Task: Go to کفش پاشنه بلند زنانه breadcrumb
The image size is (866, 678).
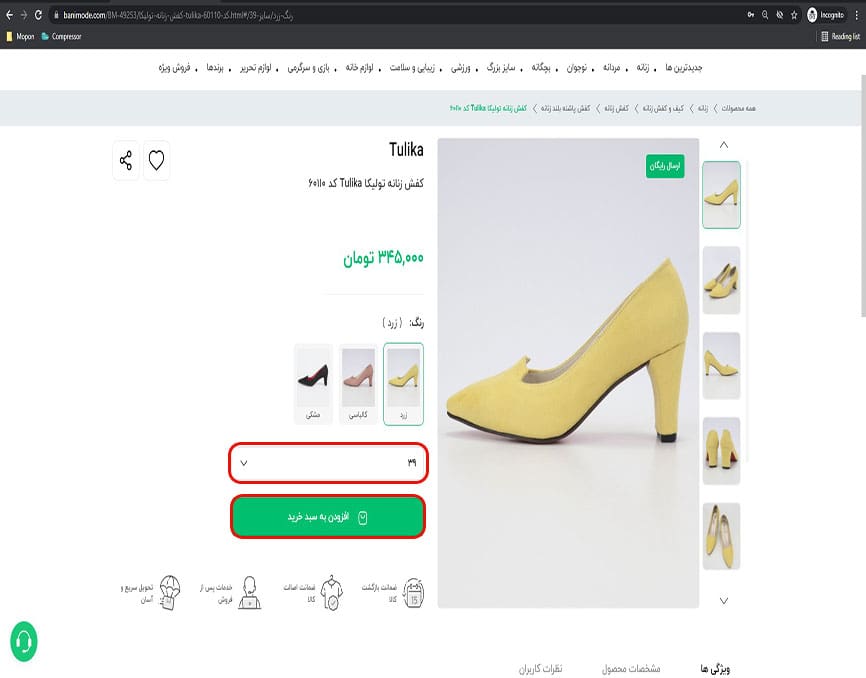Action: click(x=566, y=108)
